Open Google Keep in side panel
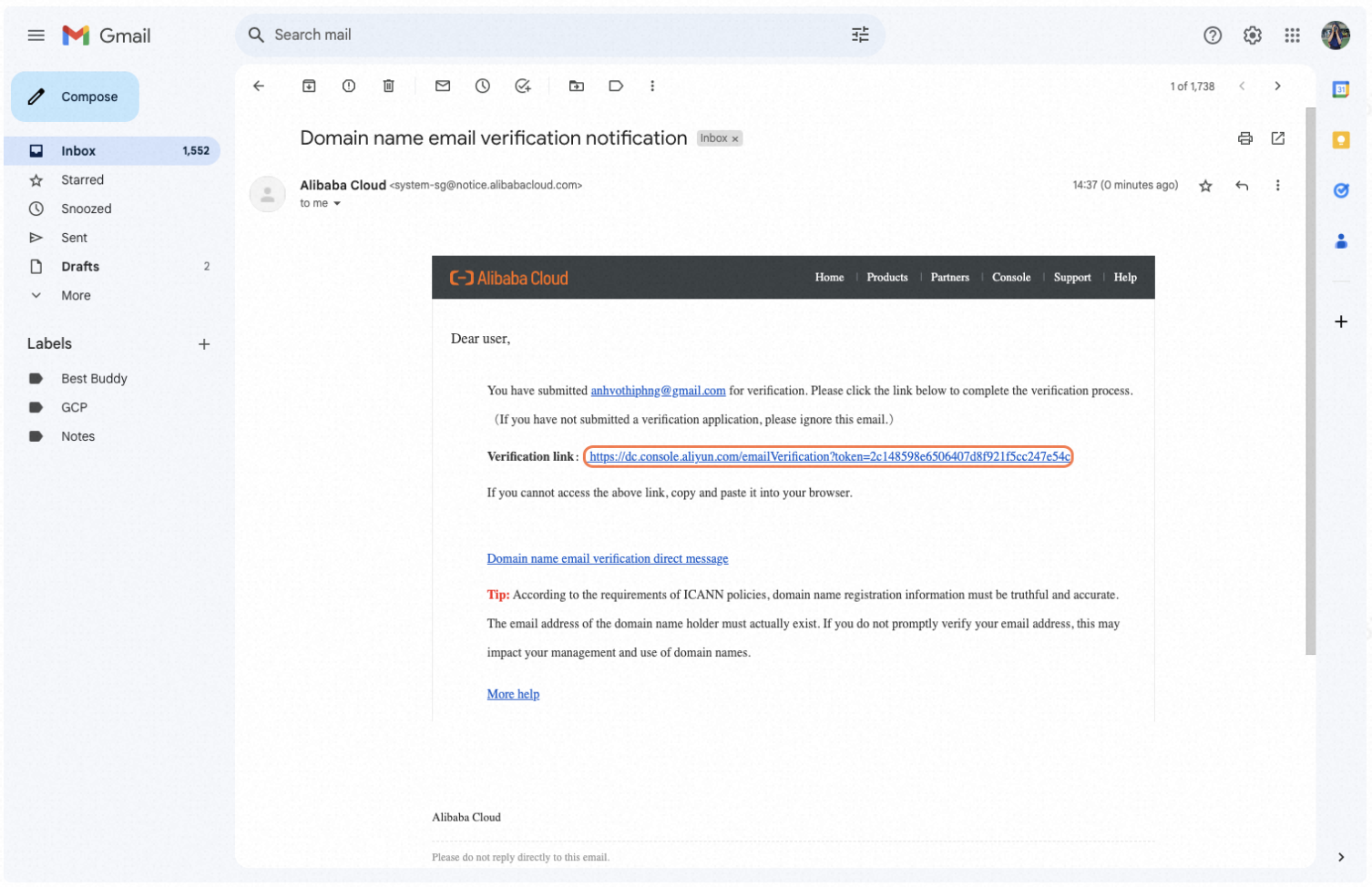This screenshot has height=887, width=1372. [1340, 140]
